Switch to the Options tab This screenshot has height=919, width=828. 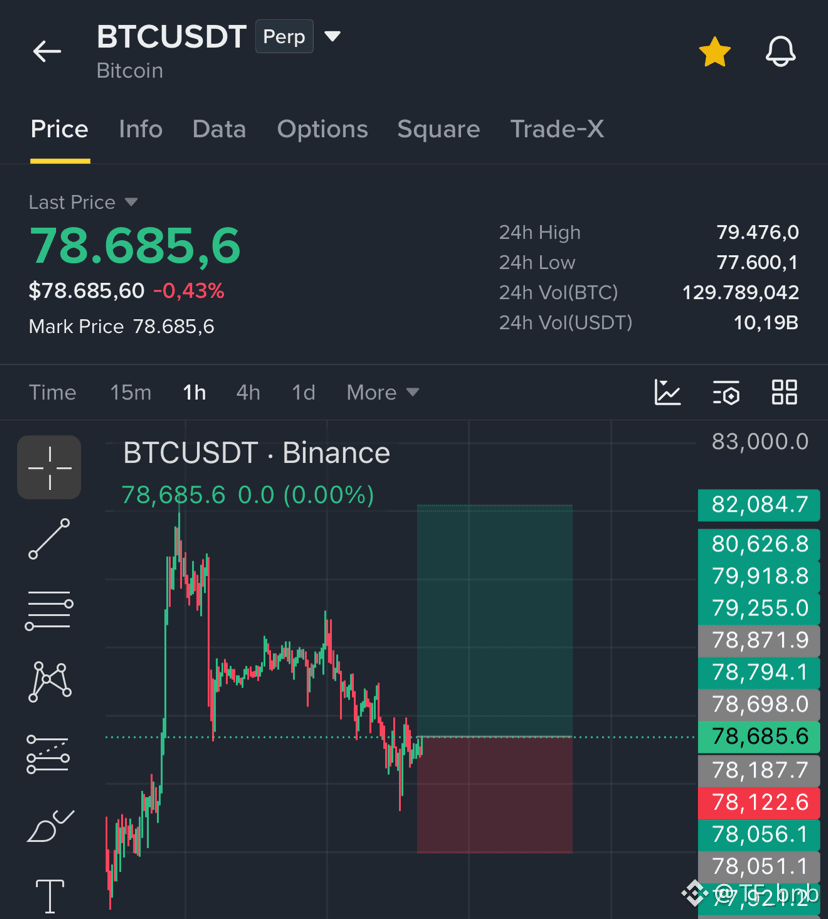pyautogui.click(x=322, y=129)
